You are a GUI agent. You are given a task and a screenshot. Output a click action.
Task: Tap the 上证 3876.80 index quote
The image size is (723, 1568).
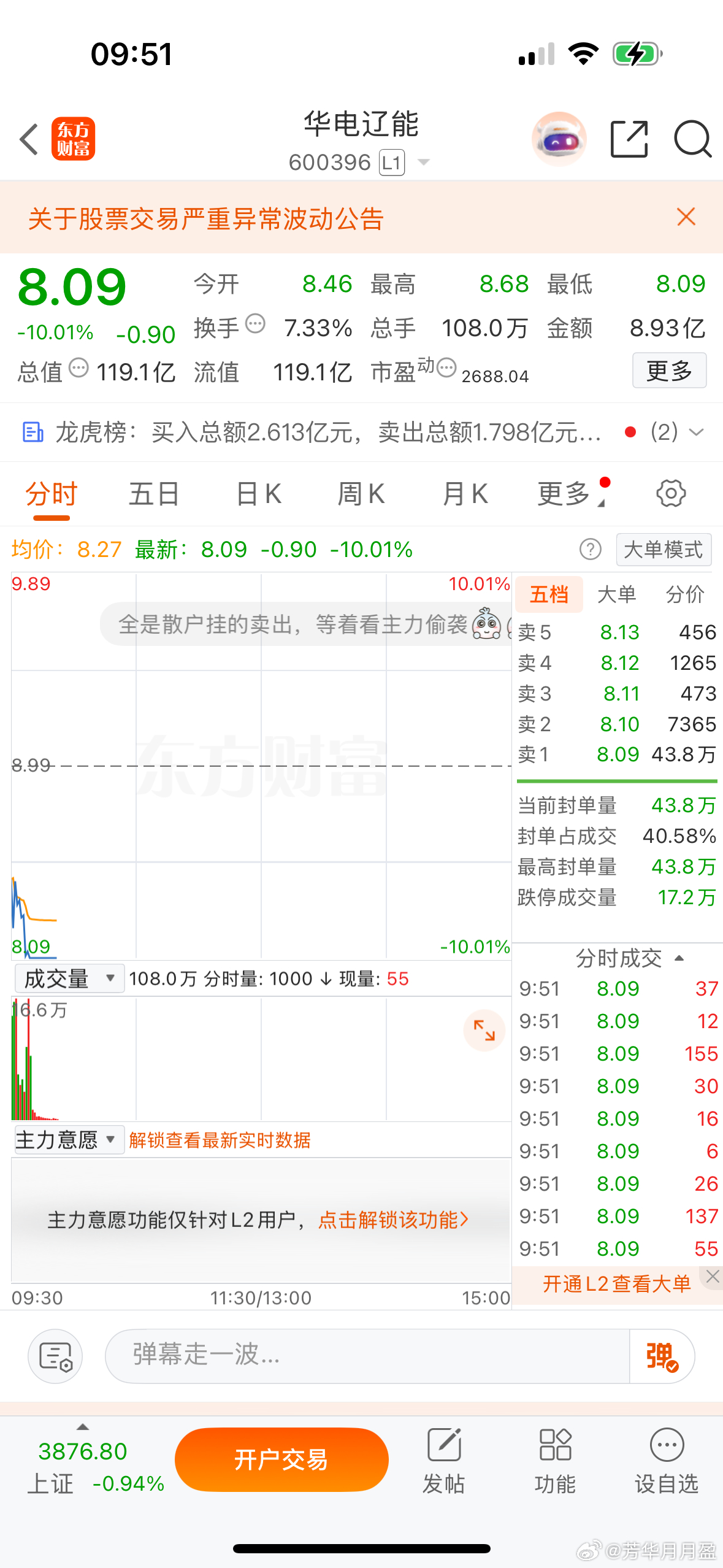(95, 1467)
